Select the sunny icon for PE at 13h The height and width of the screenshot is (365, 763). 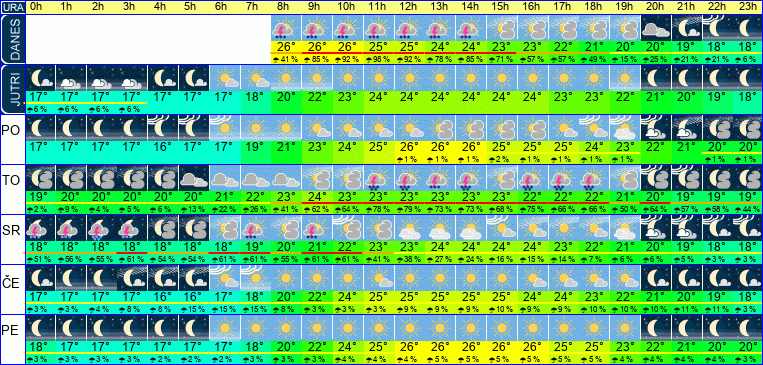(440, 327)
